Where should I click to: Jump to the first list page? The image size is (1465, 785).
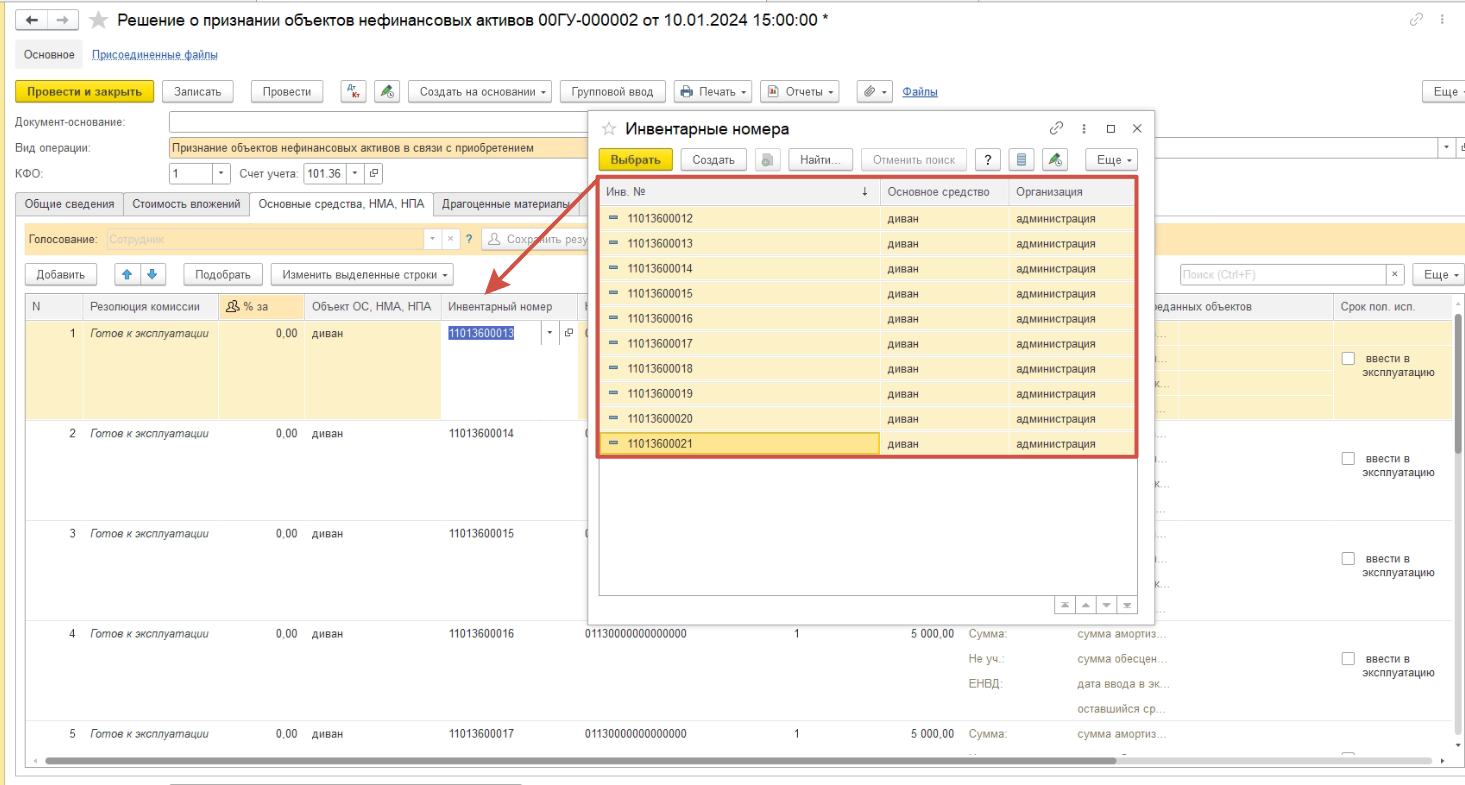1065,605
